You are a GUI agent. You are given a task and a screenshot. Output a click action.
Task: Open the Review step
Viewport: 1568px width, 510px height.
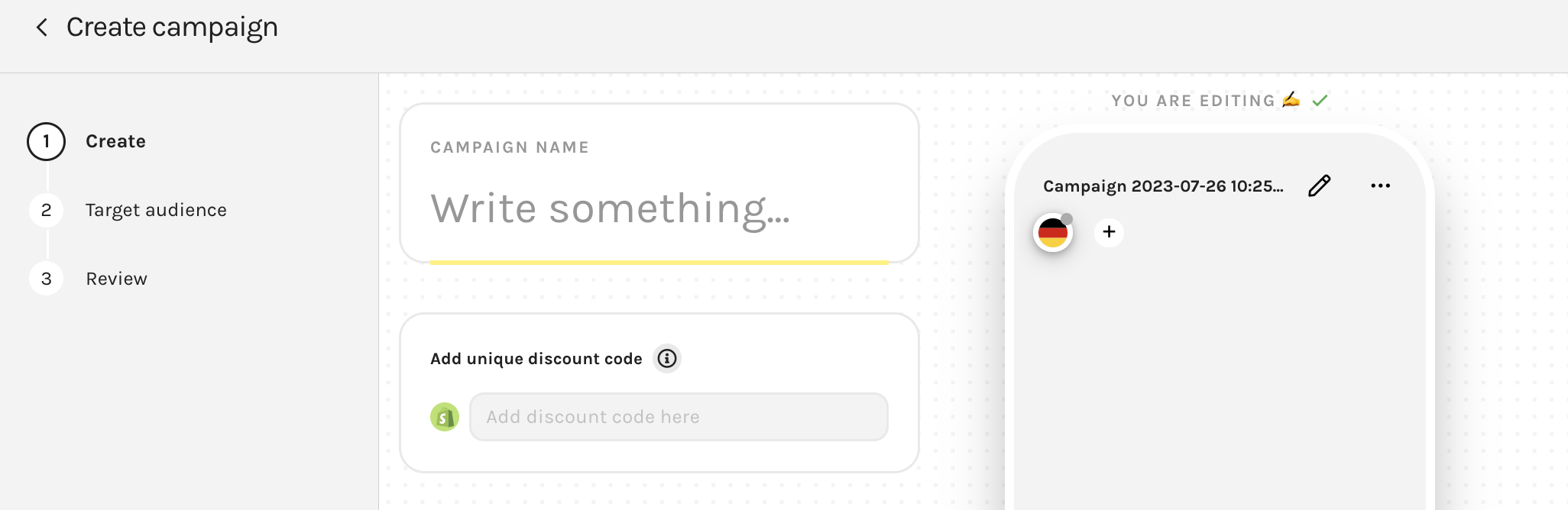tap(116, 279)
